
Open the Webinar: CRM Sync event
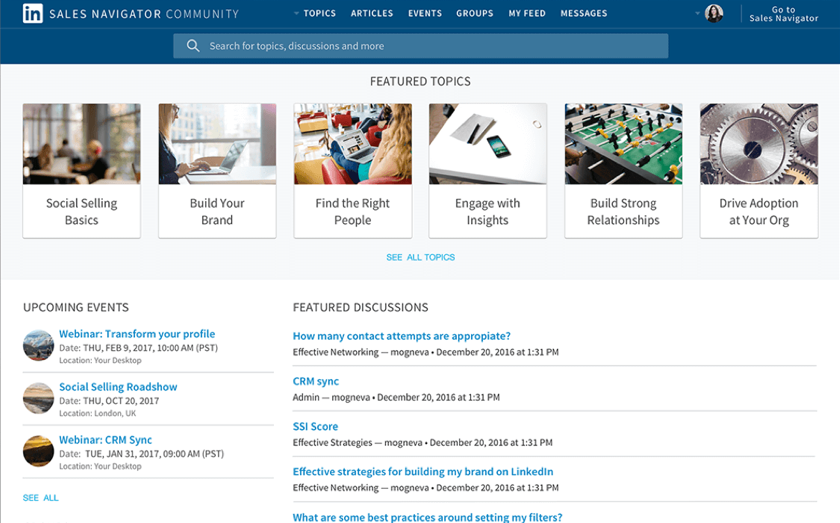click(x=106, y=440)
